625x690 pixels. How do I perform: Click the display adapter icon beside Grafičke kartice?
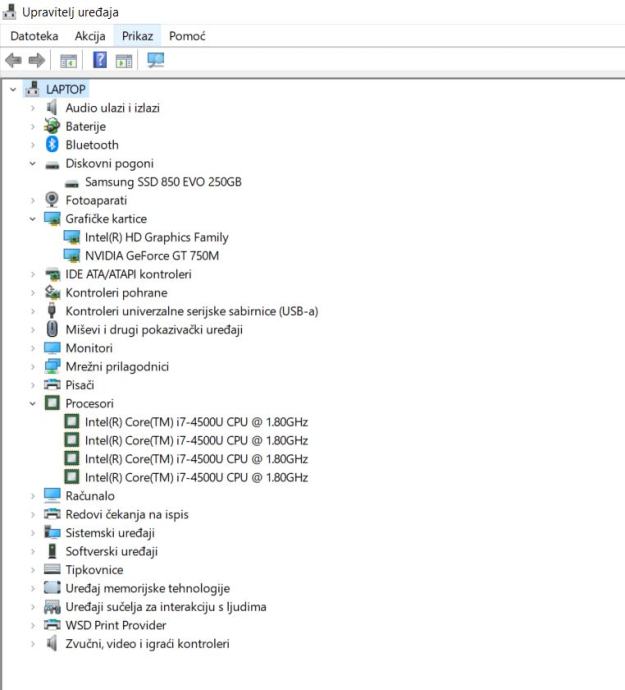(52, 219)
